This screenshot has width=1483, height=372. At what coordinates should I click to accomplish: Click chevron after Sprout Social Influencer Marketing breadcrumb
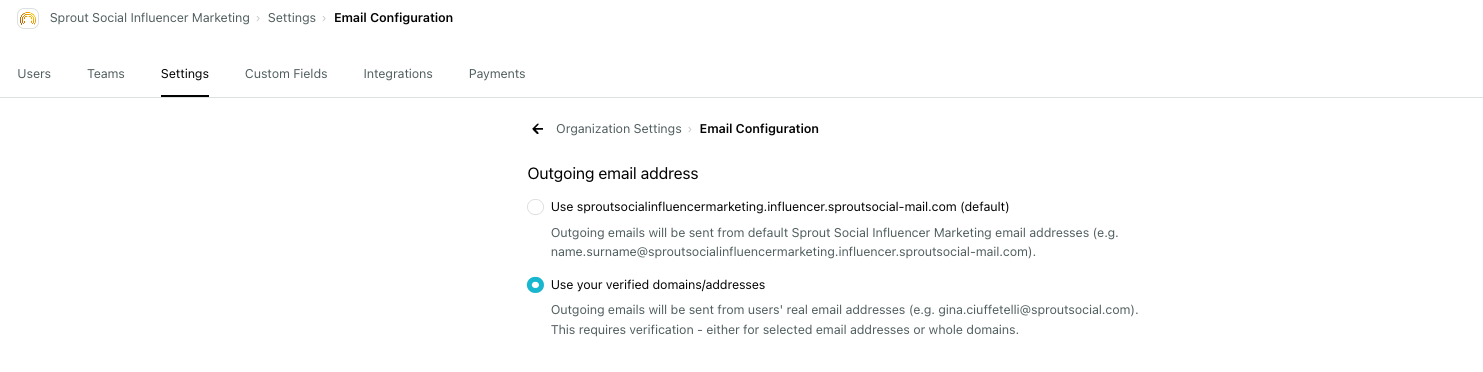pos(258,18)
